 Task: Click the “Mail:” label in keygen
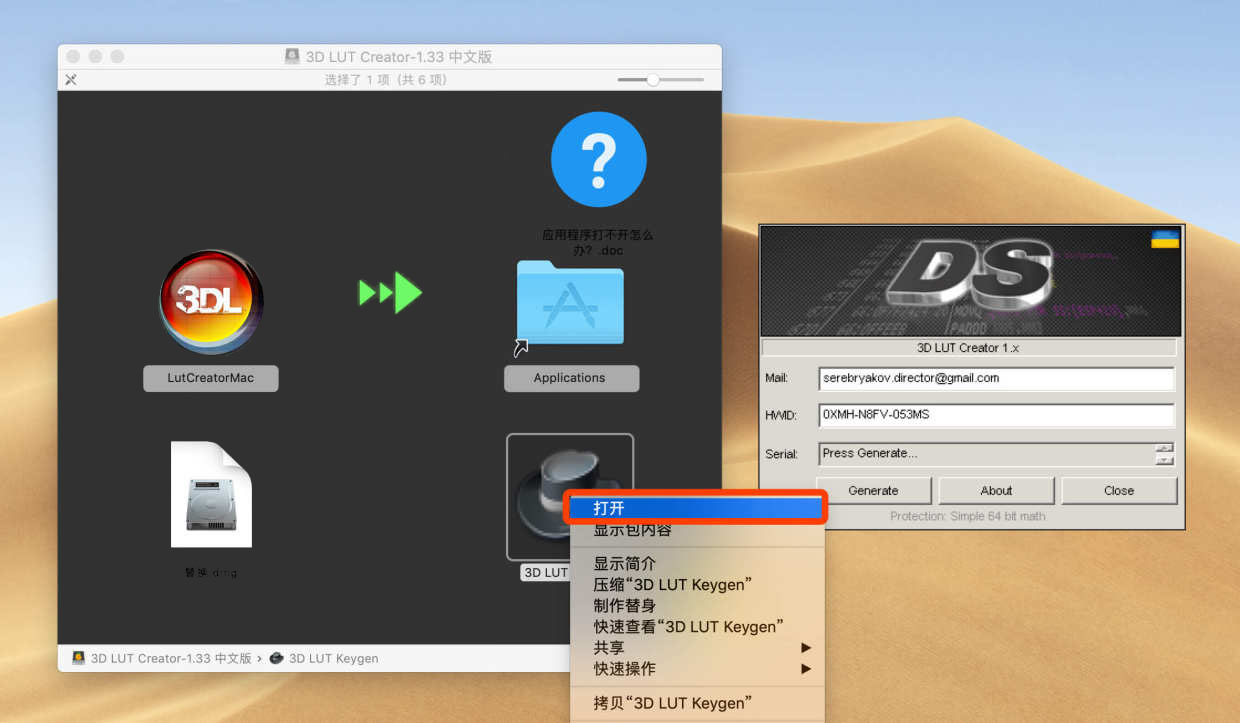coord(777,378)
